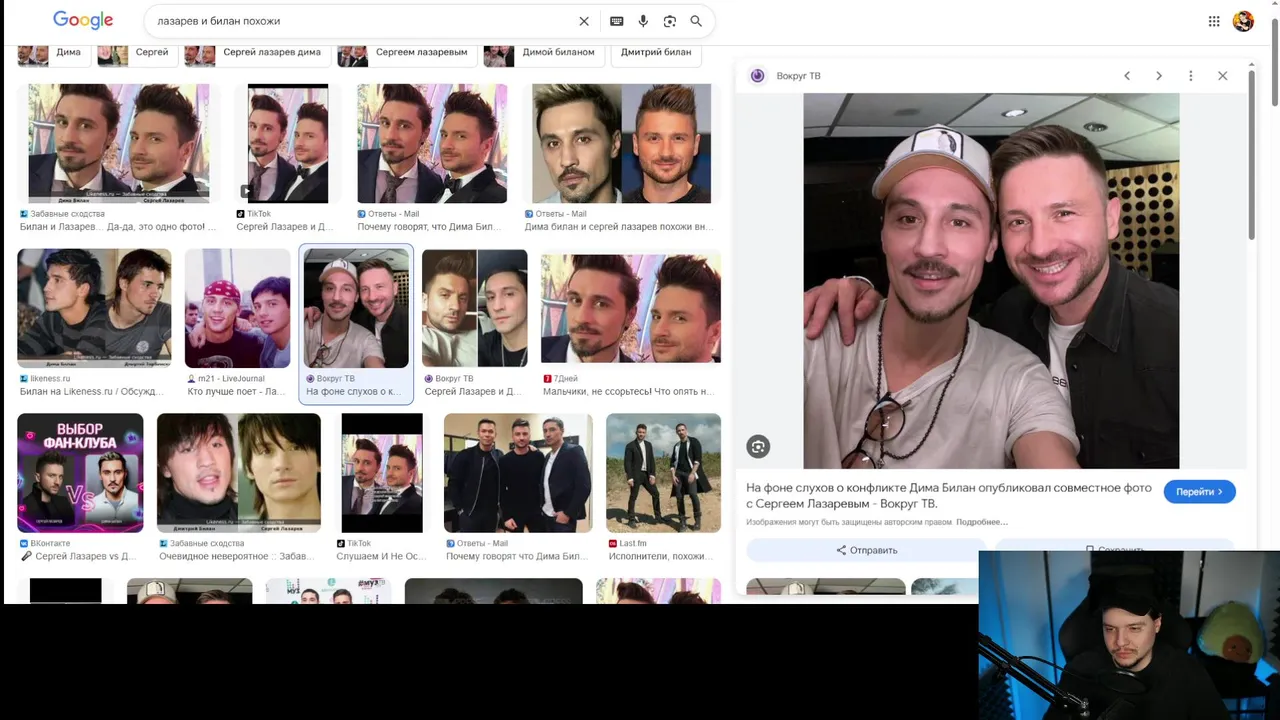Open the on-screen keyboard input tool
Viewport: 1280px width, 720px height.
[x=617, y=21]
